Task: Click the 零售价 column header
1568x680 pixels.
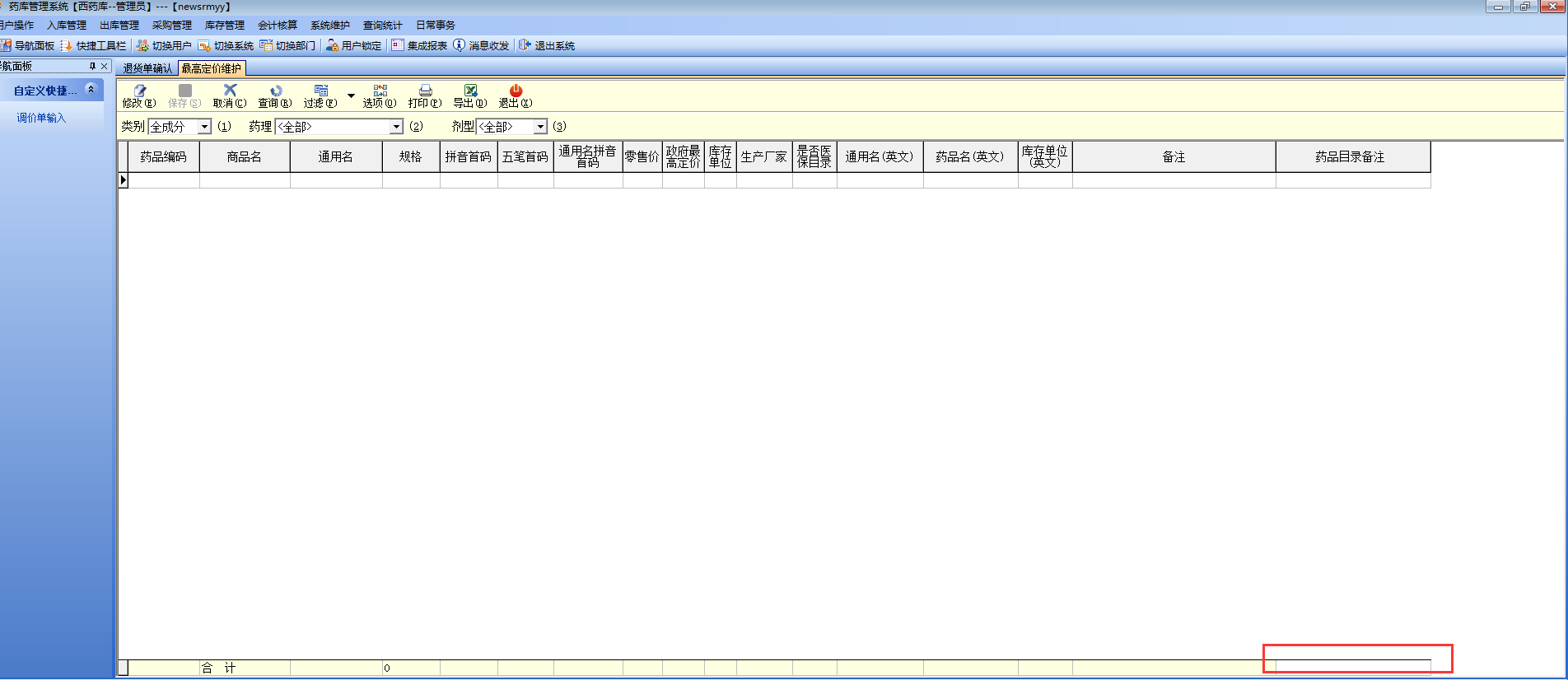Action: tap(642, 156)
